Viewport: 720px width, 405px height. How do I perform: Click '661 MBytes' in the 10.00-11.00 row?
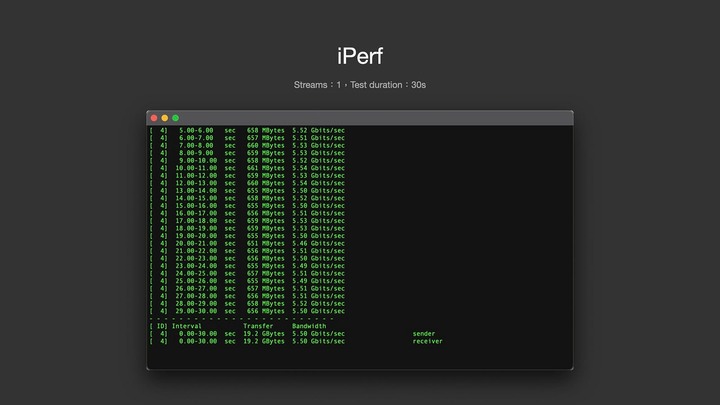coord(265,168)
